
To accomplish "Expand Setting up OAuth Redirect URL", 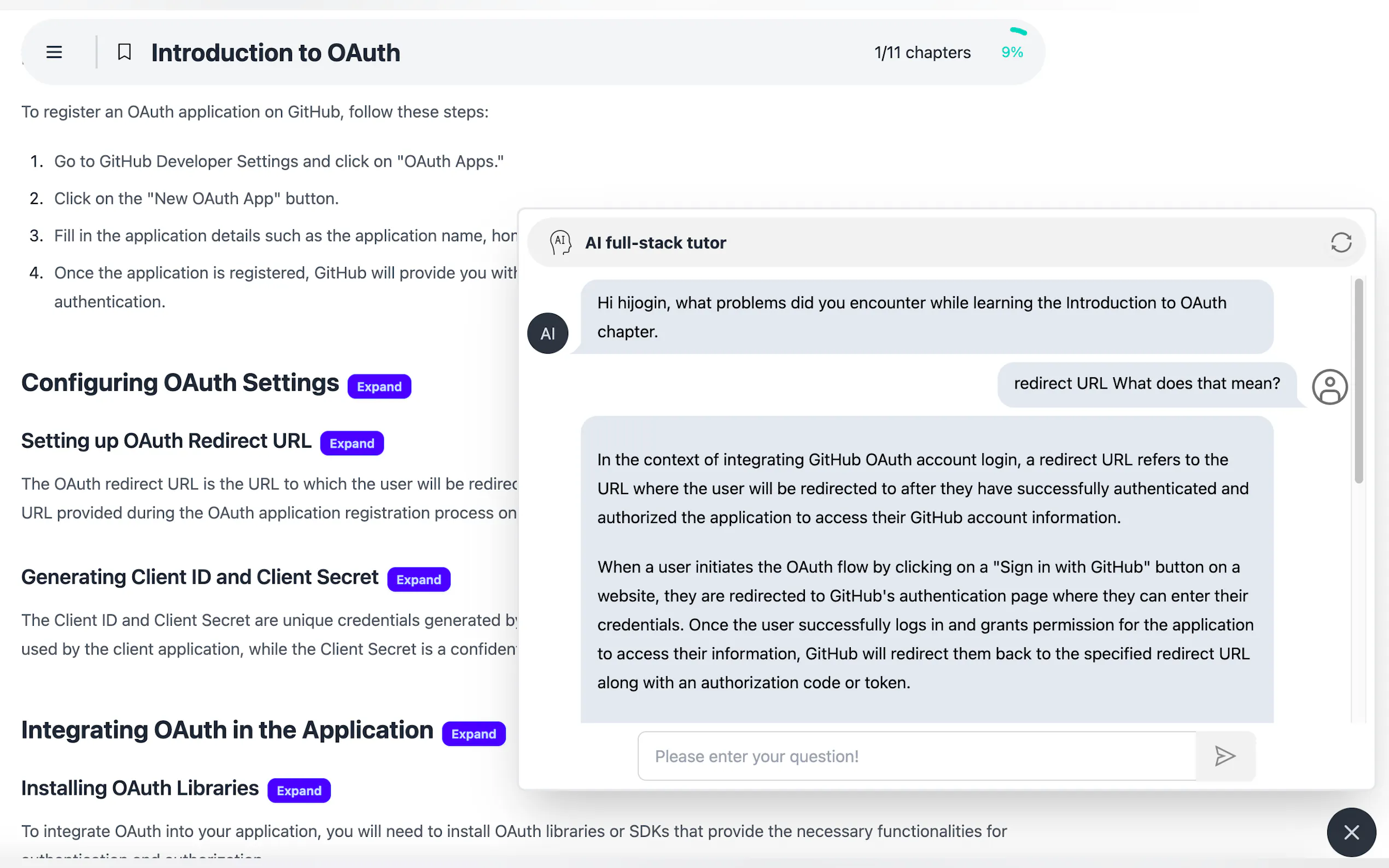I will pos(352,444).
